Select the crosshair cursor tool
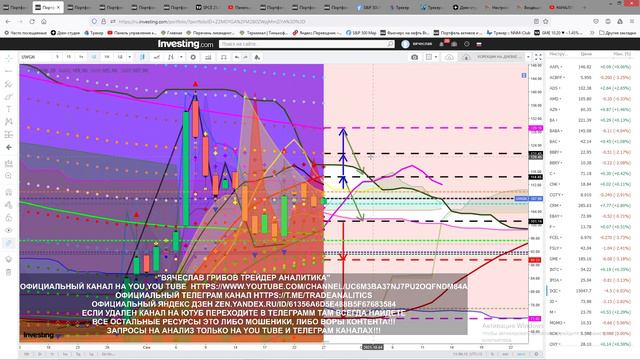This screenshot has width=640, height=360. pos(9,58)
